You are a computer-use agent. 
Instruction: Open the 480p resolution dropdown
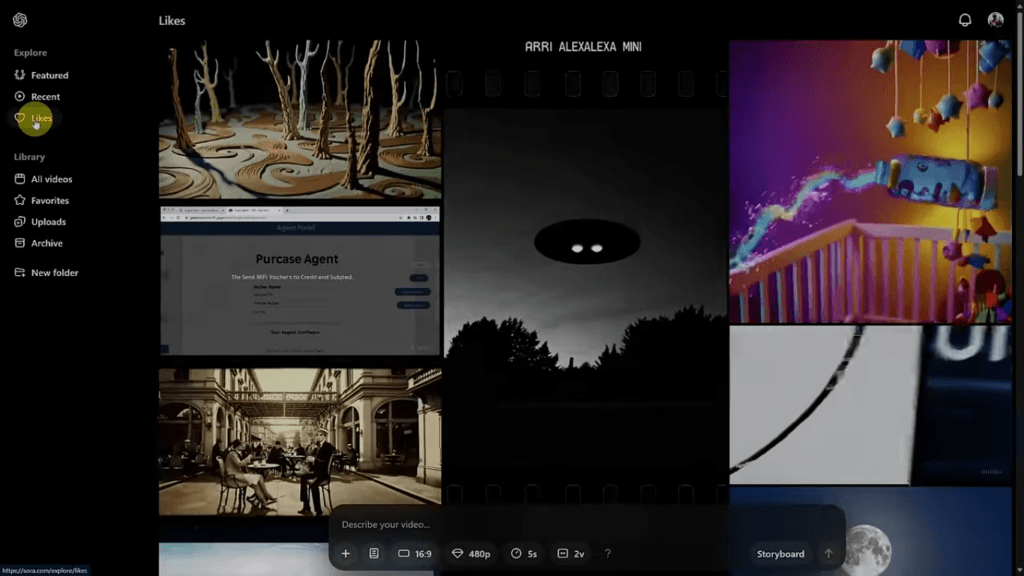471,553
